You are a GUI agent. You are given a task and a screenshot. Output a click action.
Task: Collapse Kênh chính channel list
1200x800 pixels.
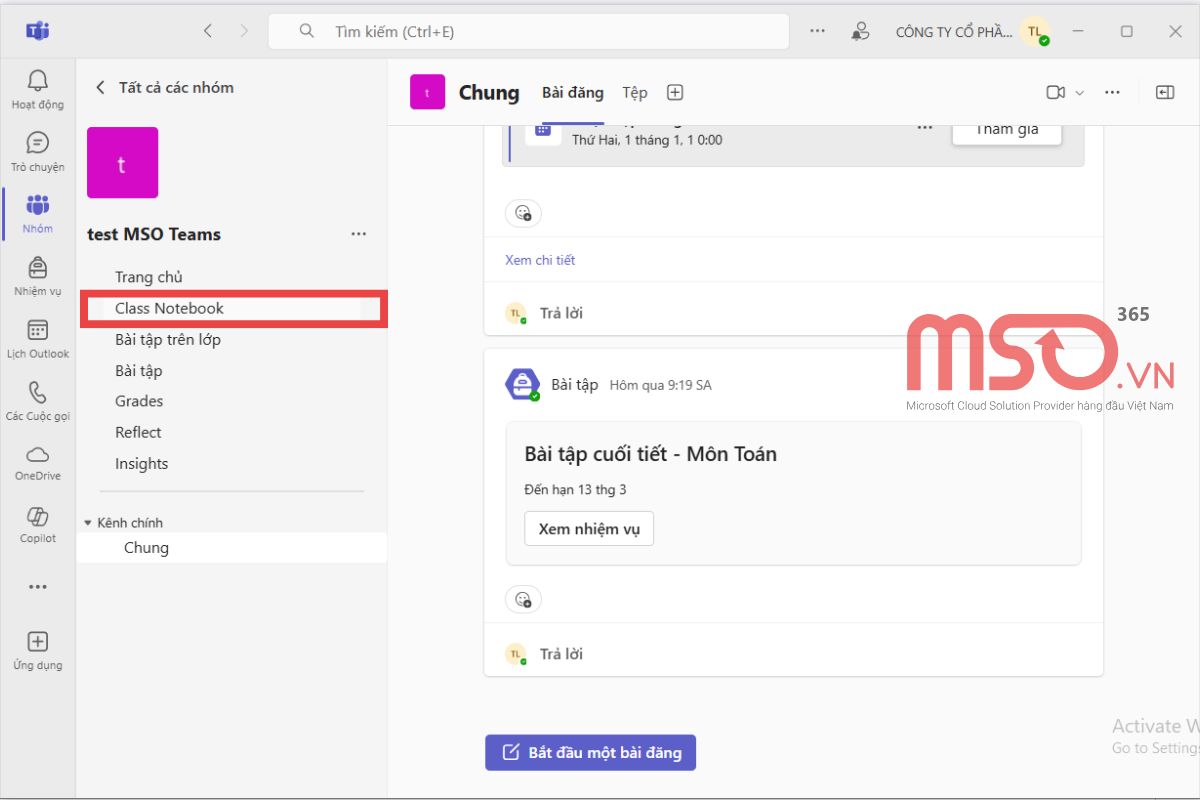pos(89,523)
